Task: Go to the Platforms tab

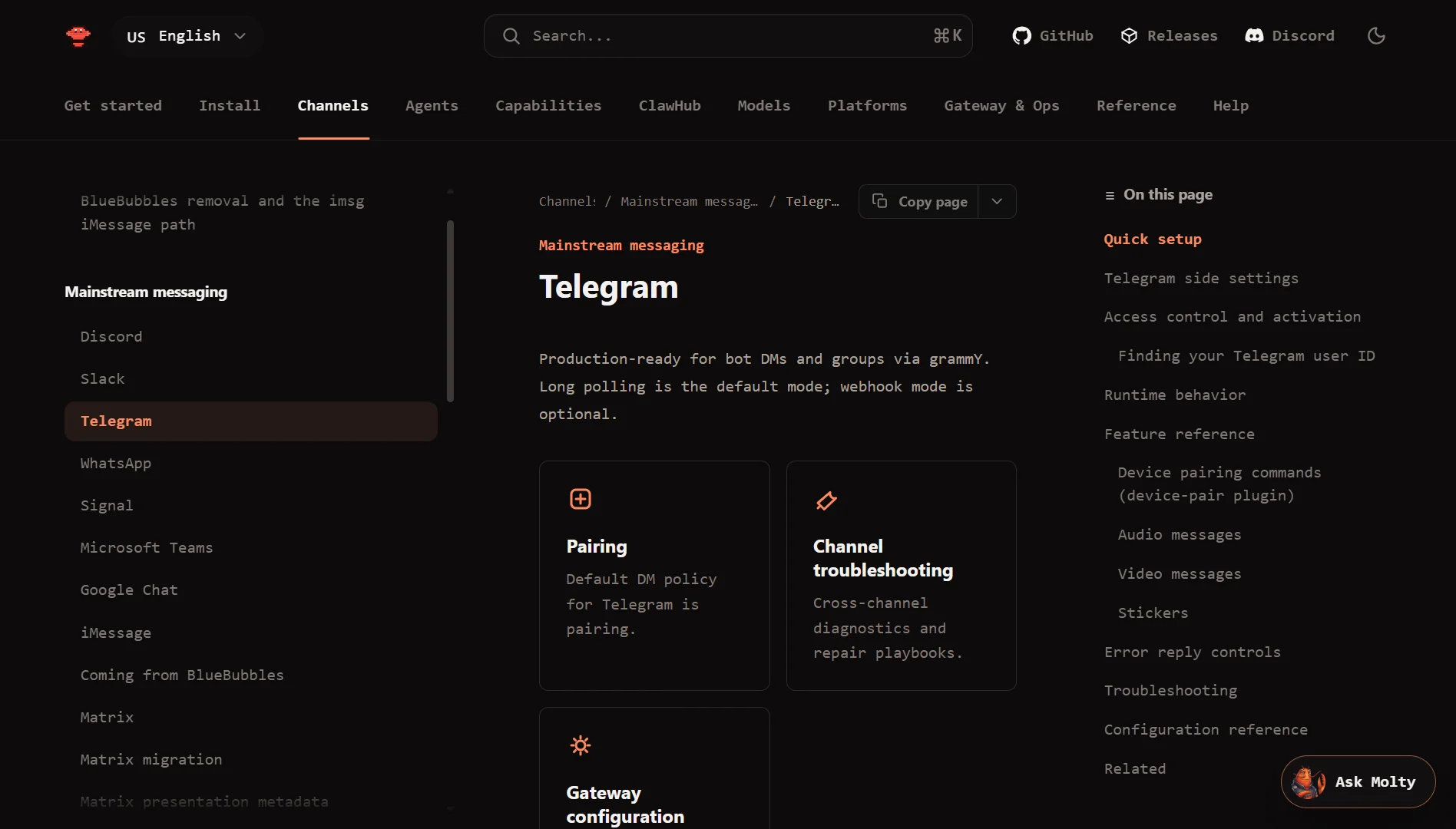Action: (867, 106)
